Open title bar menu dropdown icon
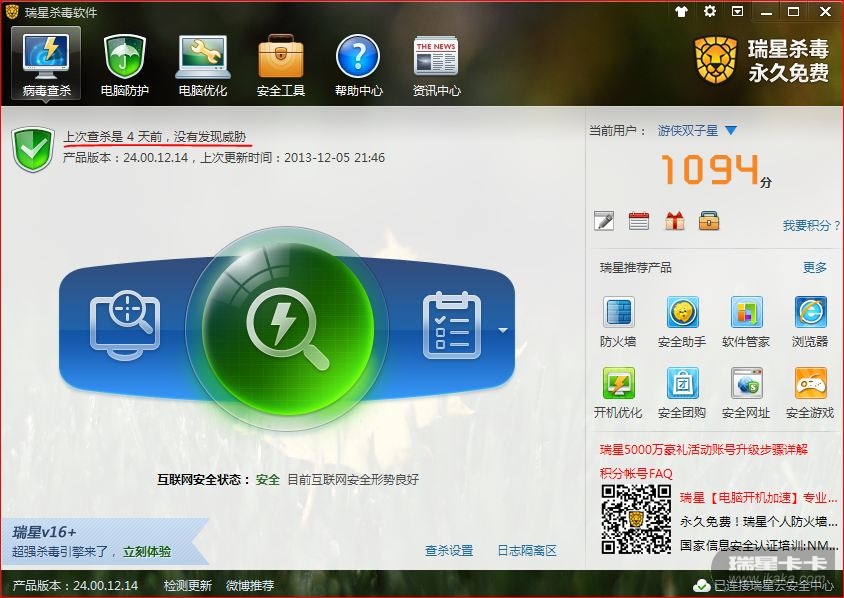This screenshot has width=844, height=598. 737,11
